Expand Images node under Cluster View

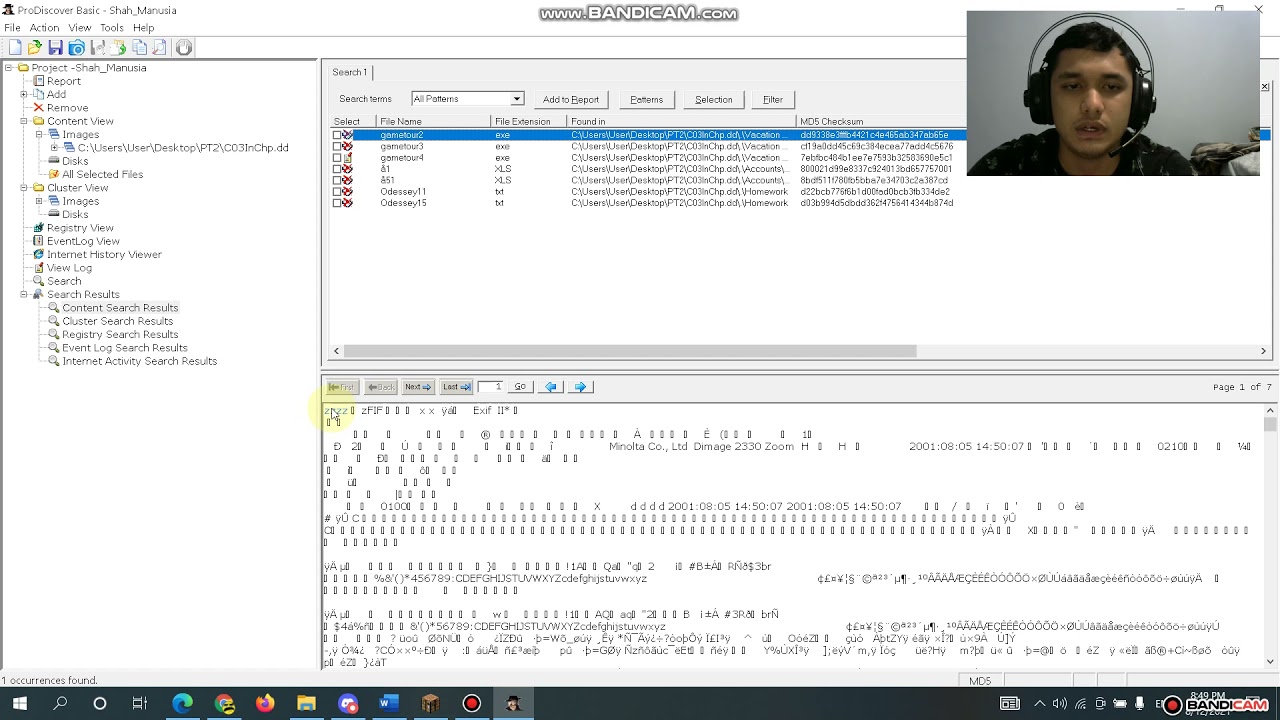[x=39, y=201]
